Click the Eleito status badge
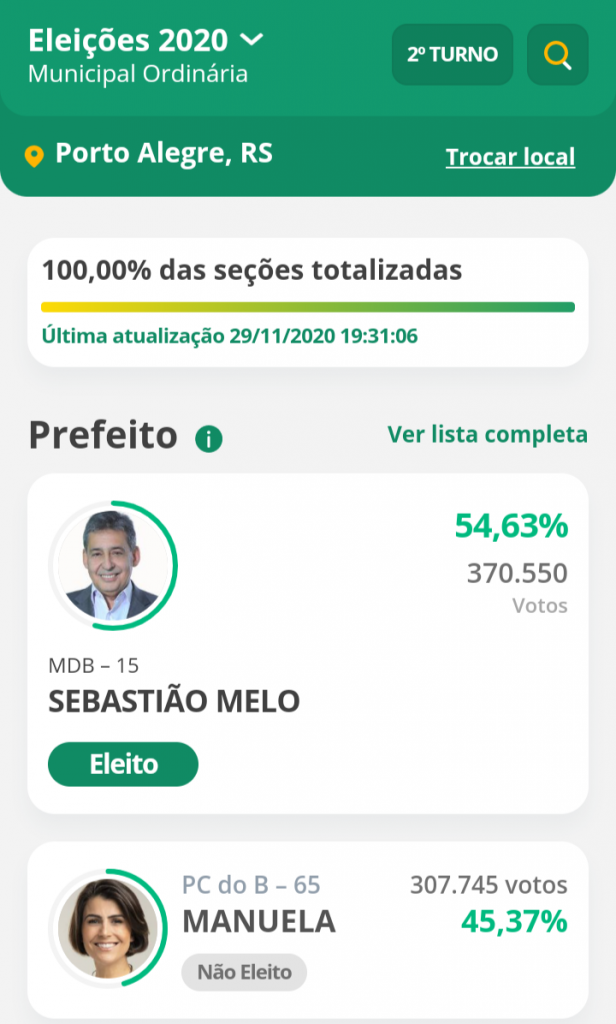Screen dimensions: 616x1024 click(x=123, y=764)
